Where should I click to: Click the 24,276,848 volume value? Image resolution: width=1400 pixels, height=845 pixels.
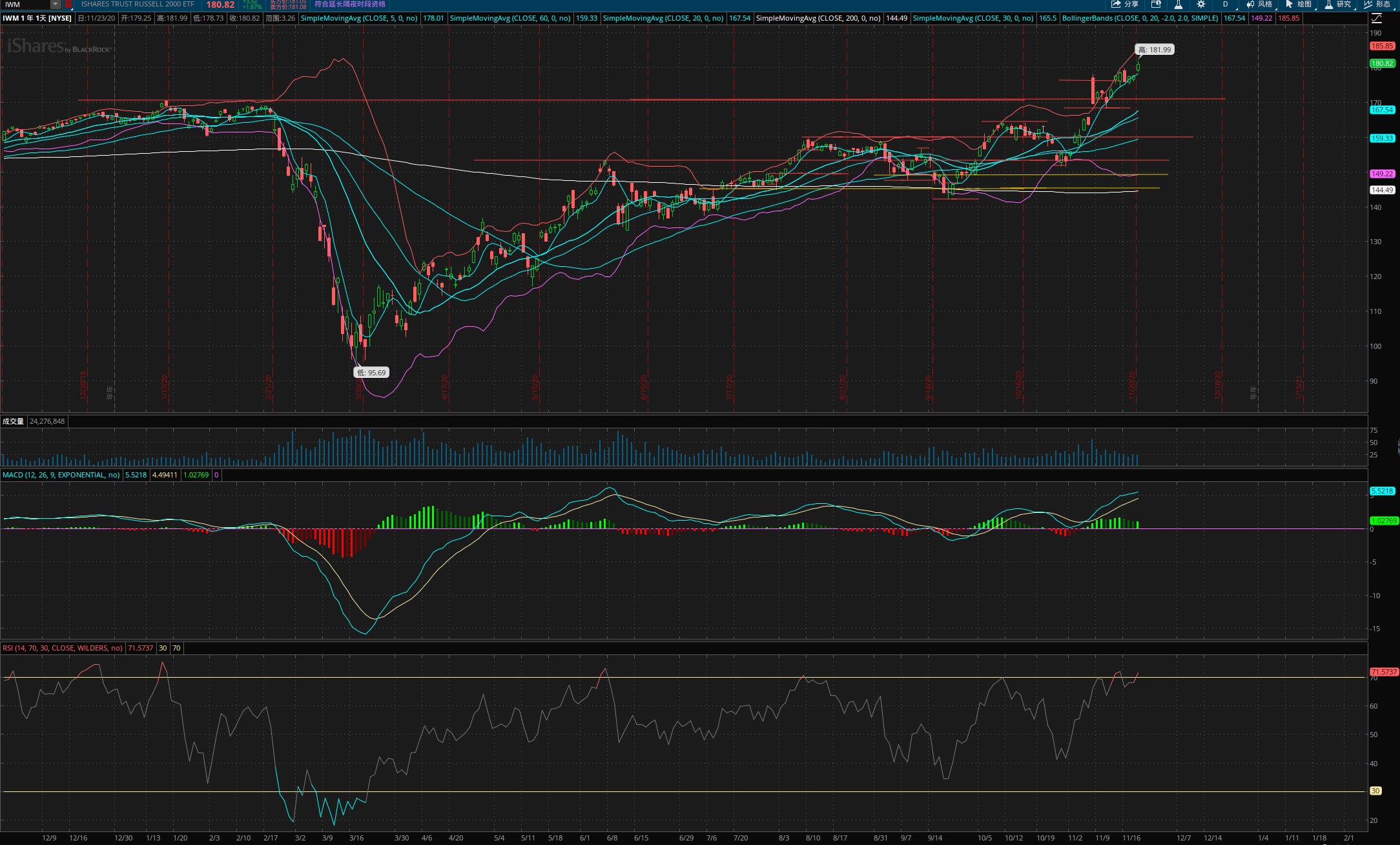point(47,421)
